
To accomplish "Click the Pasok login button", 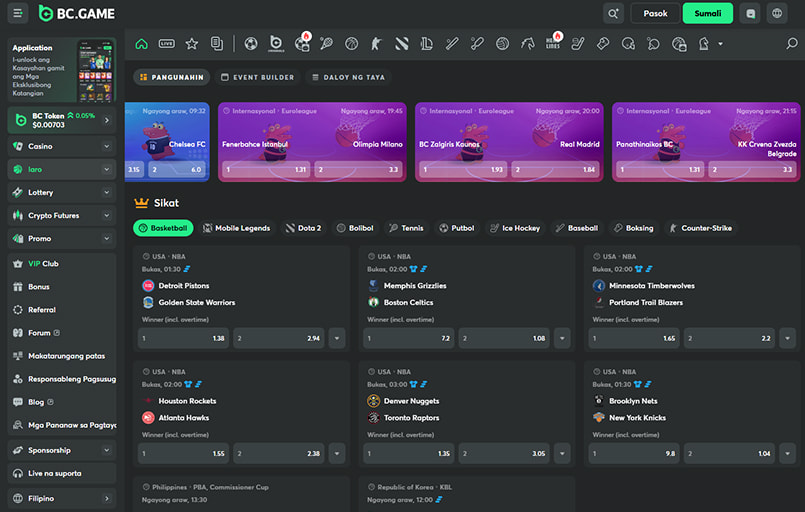I will (x=655, y=14).
